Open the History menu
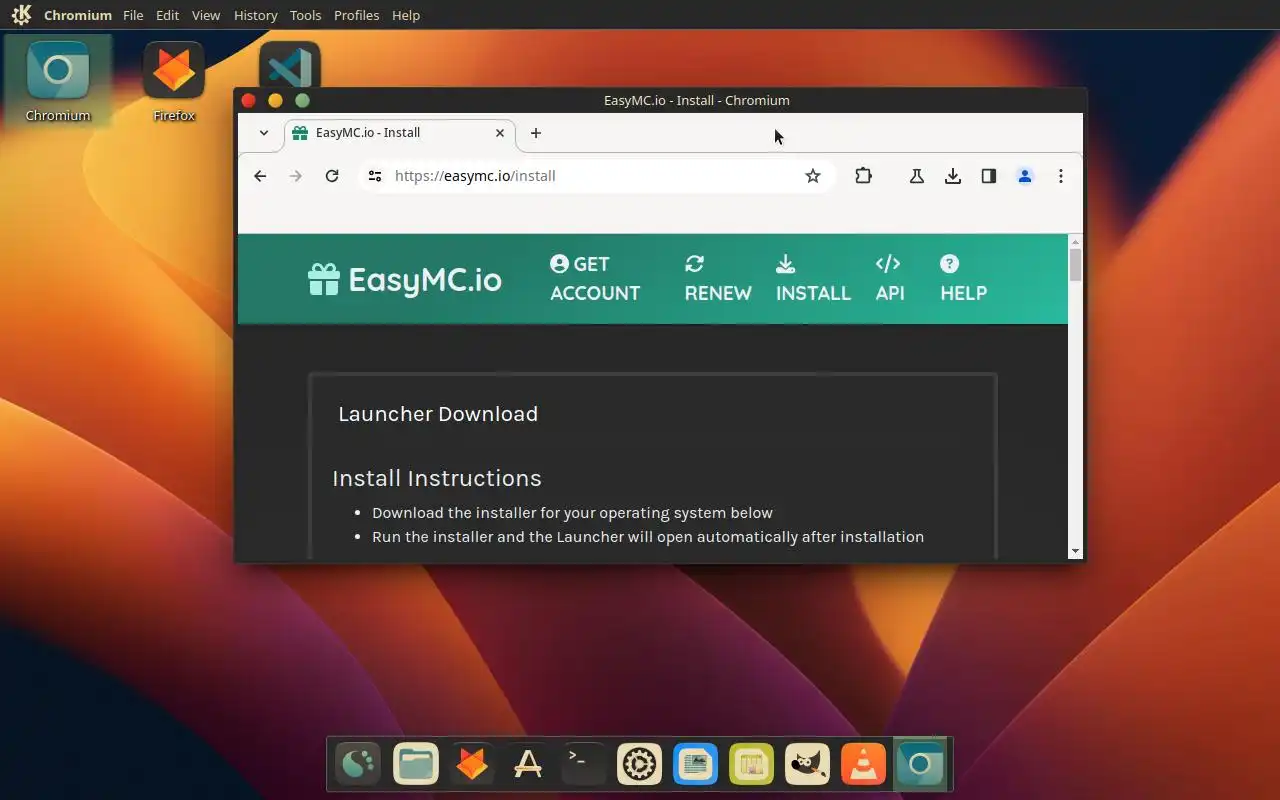1280x800 pixels. click(255, 15)
